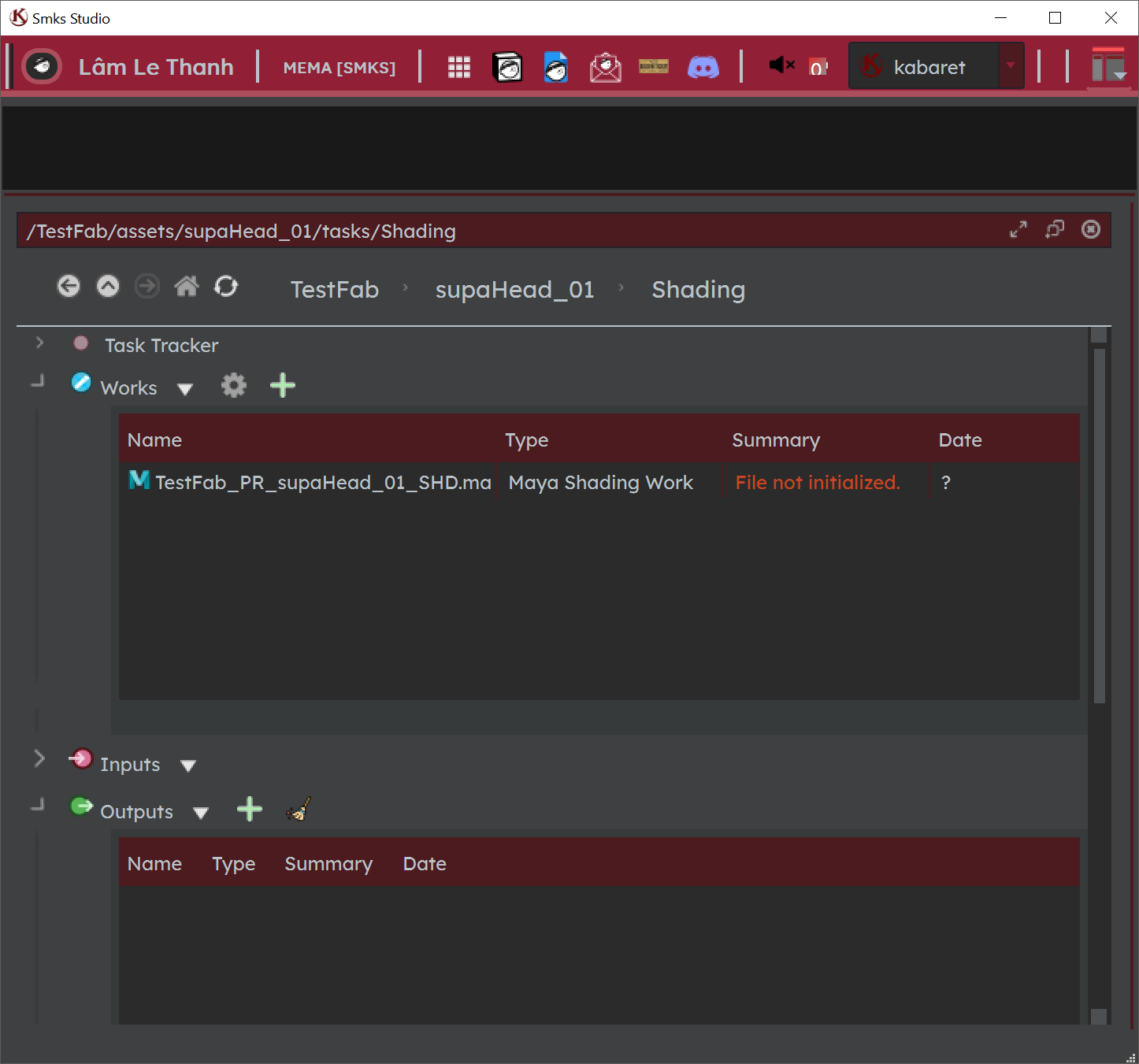The image size is (1139, 1064).
Task: Click the pink Inputs arrow icon
Action: [x=80, y=758]
